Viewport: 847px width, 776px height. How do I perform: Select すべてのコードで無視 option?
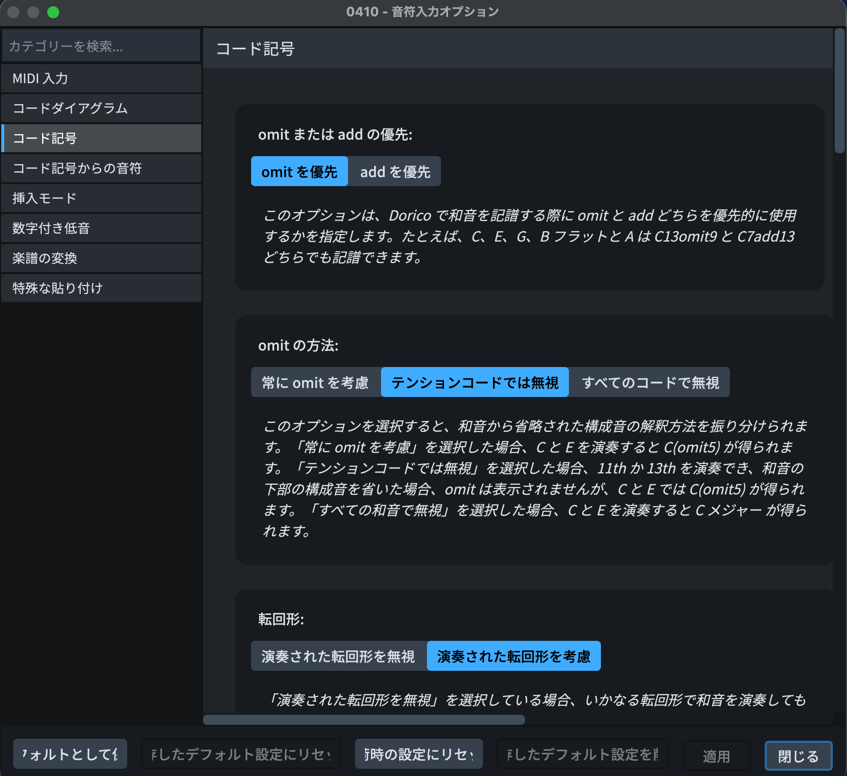[650, 382]
